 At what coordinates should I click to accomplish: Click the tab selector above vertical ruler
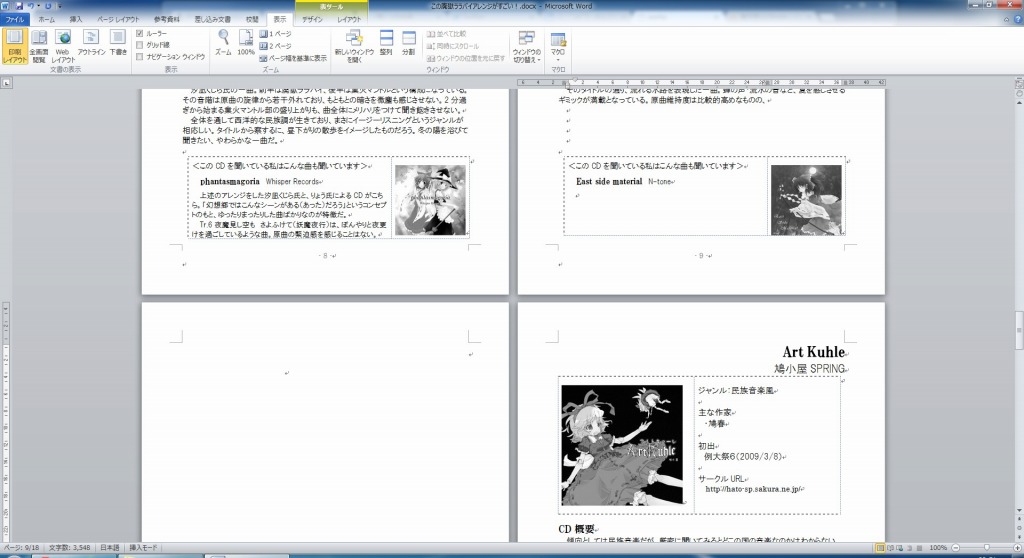pos(6,83)
